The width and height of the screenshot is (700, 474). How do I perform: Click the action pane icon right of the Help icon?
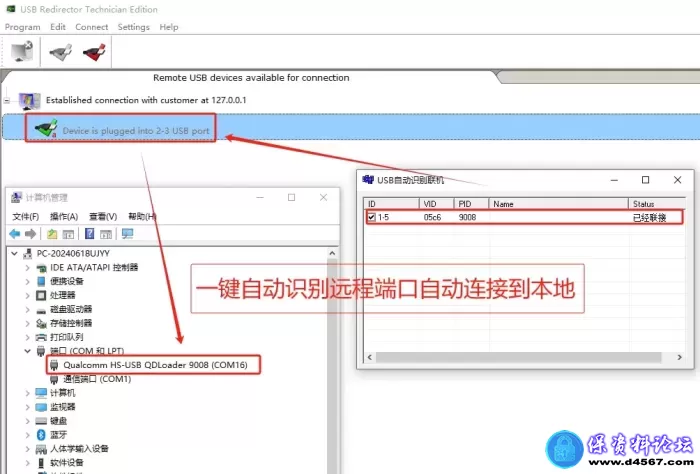coord(106,233)
